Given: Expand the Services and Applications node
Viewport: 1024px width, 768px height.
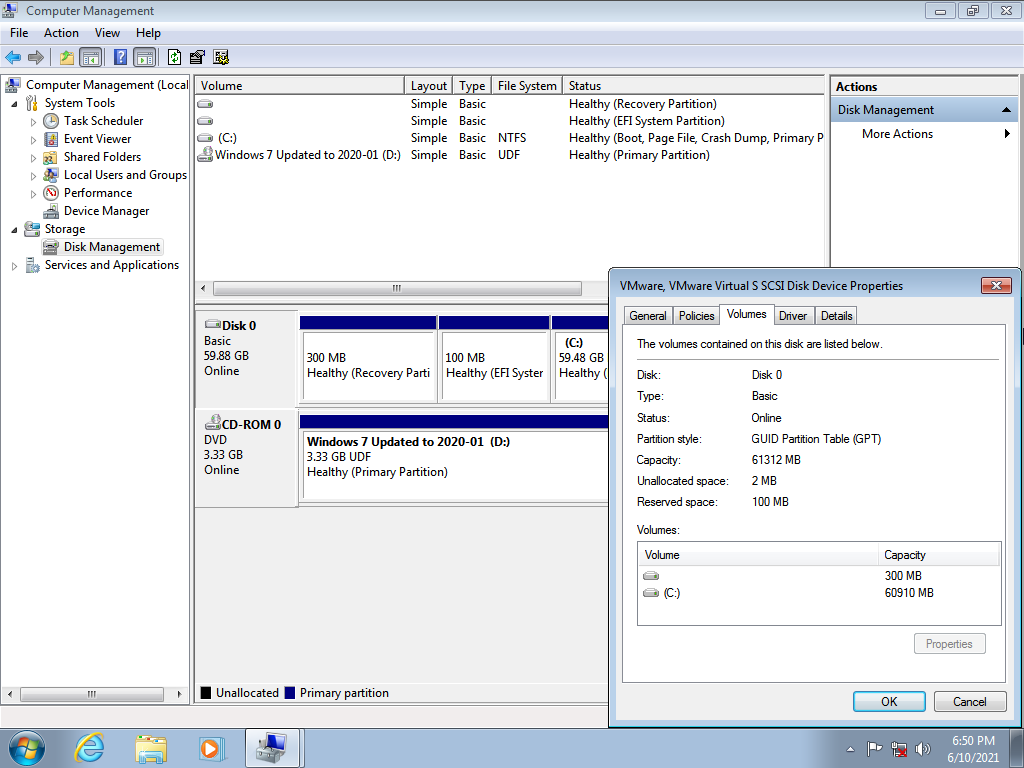Looking at the screenshot, I should pos(15,266).
